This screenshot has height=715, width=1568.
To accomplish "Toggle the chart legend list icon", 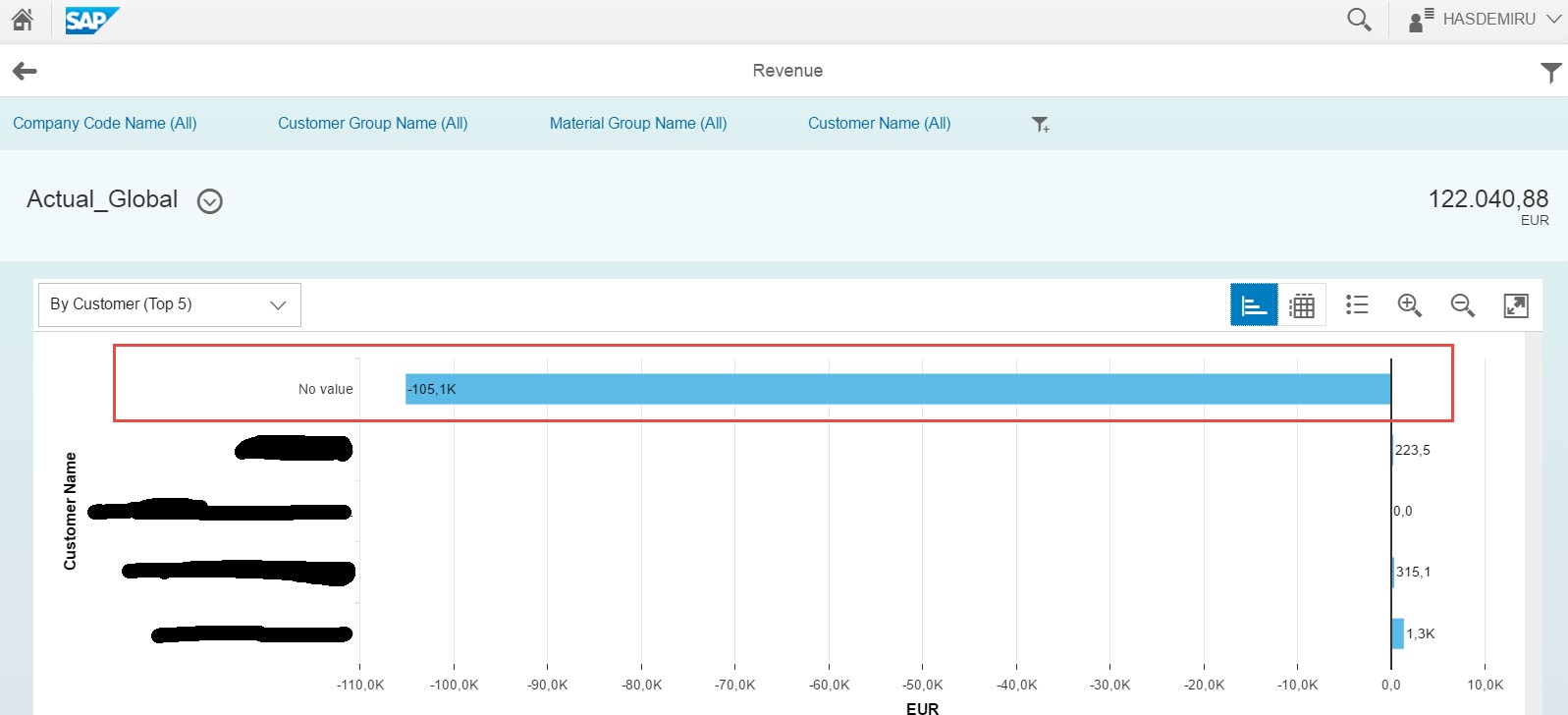I will click(x=1357, y=305).
